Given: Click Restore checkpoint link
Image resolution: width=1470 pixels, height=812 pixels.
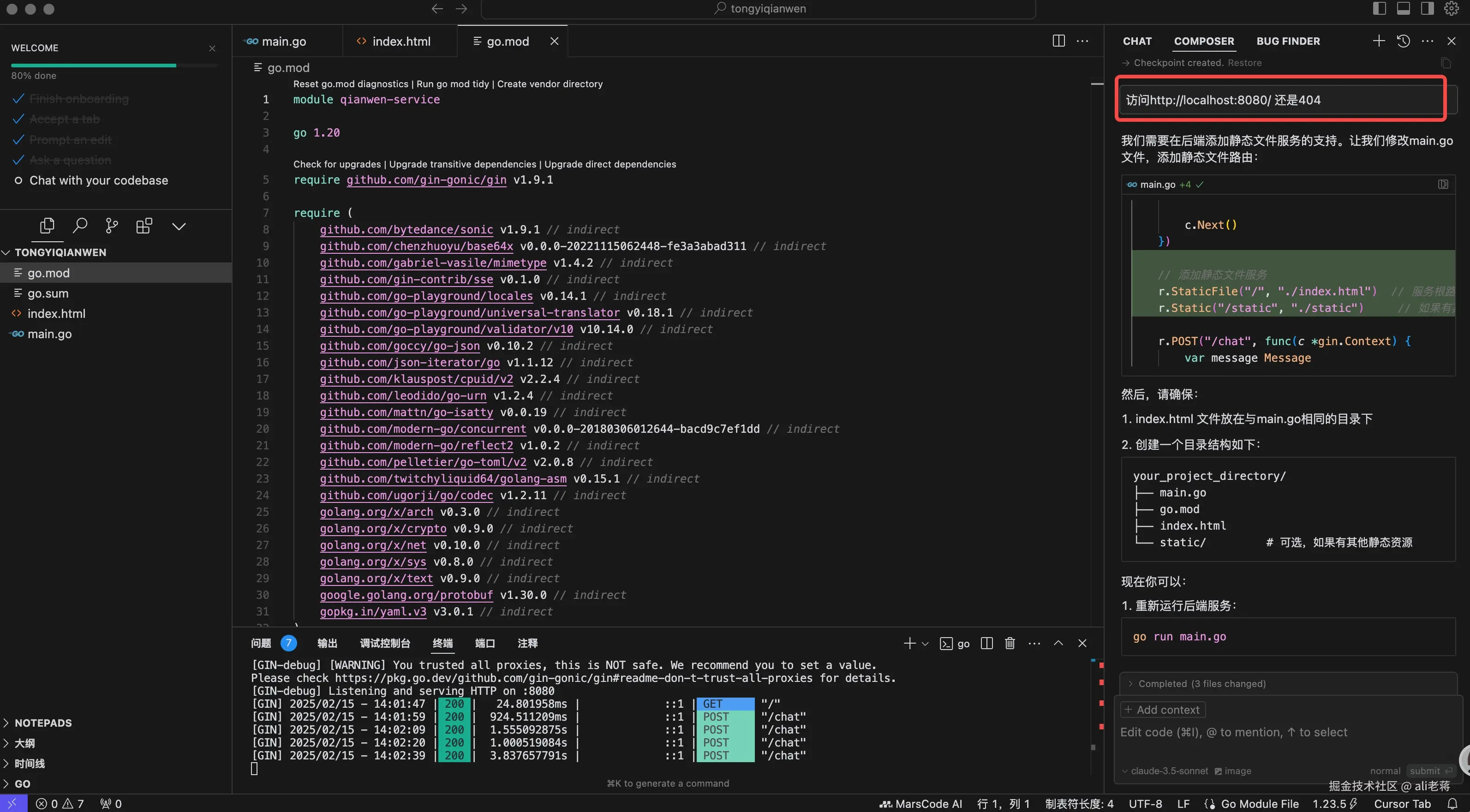Looking at the screenshot, I should [1244, 63].
